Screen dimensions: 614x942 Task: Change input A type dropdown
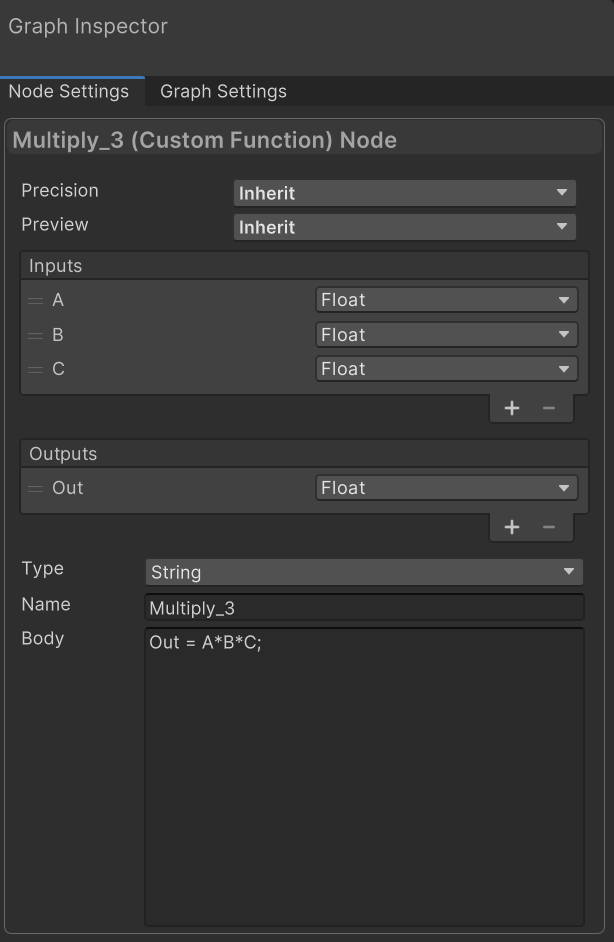pos(446,300)
